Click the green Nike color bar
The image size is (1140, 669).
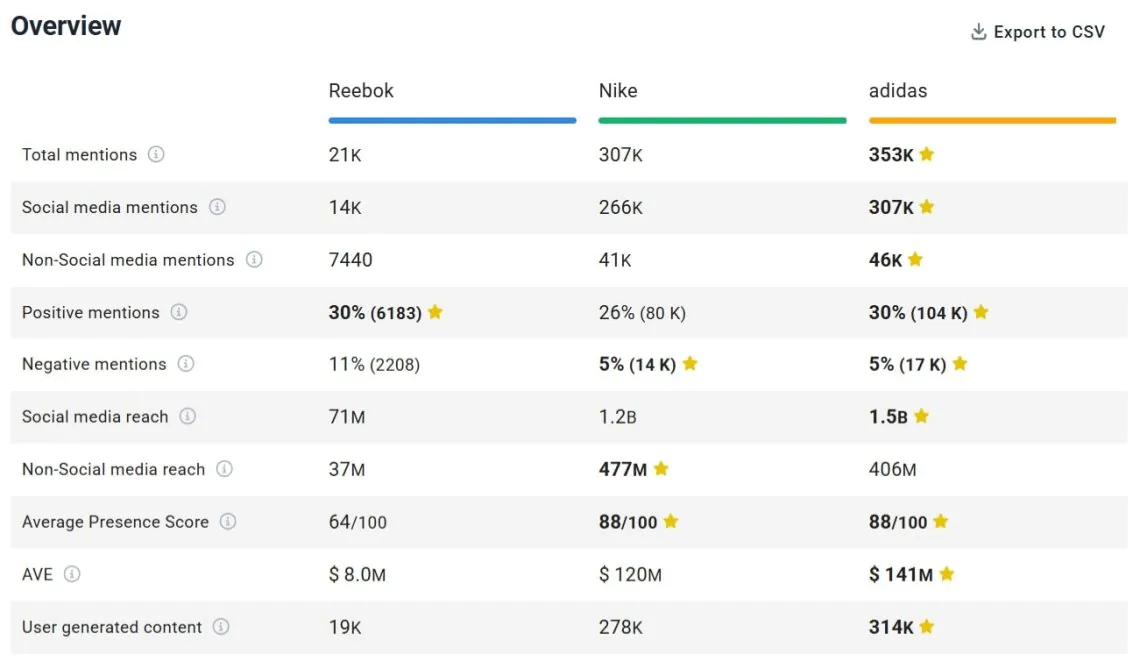coord(723,120)
